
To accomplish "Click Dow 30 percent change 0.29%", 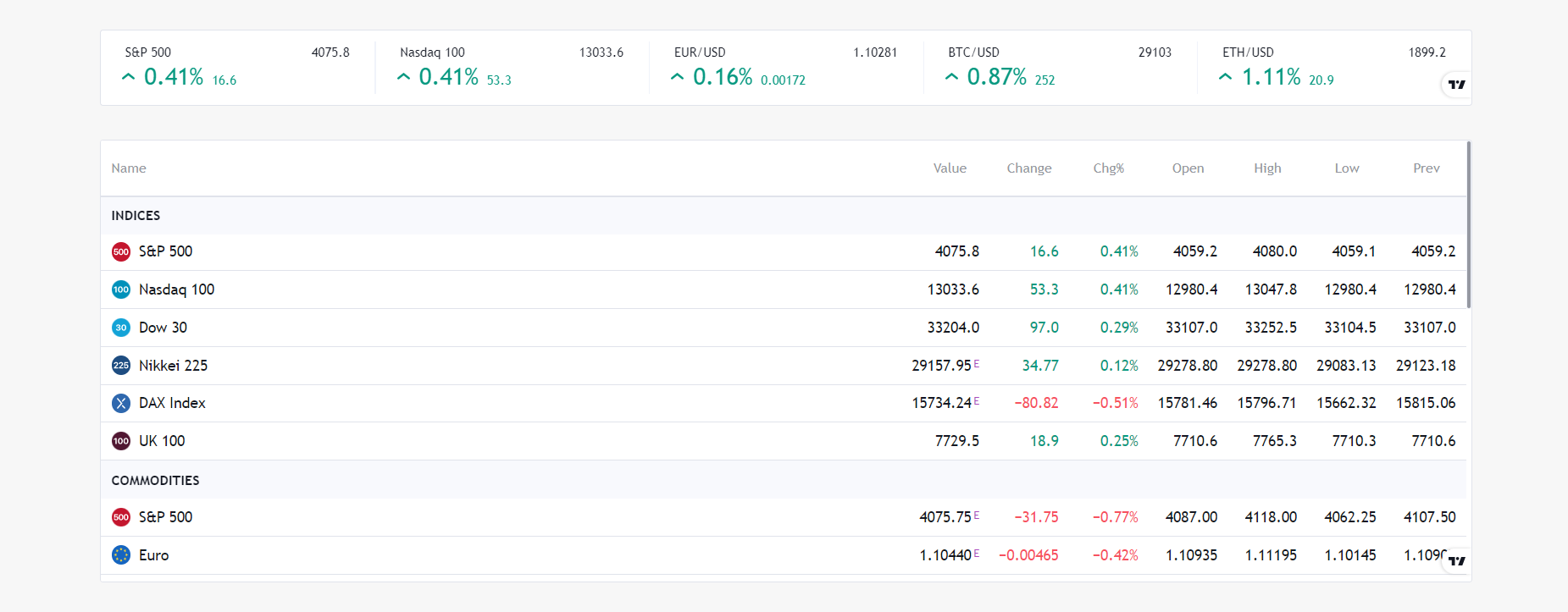I will point(1119,328).
